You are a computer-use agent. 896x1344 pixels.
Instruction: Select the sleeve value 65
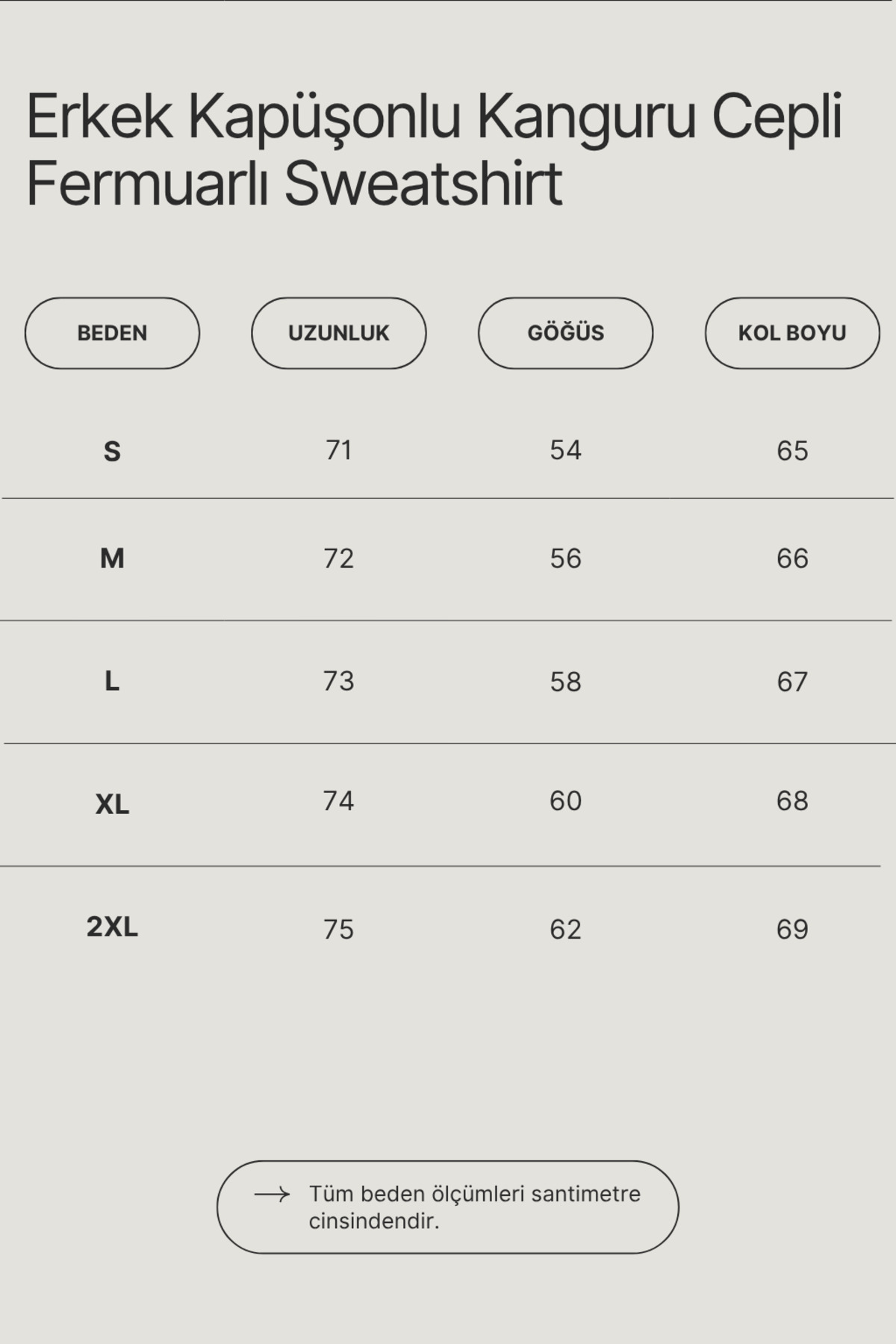(792, 451)
